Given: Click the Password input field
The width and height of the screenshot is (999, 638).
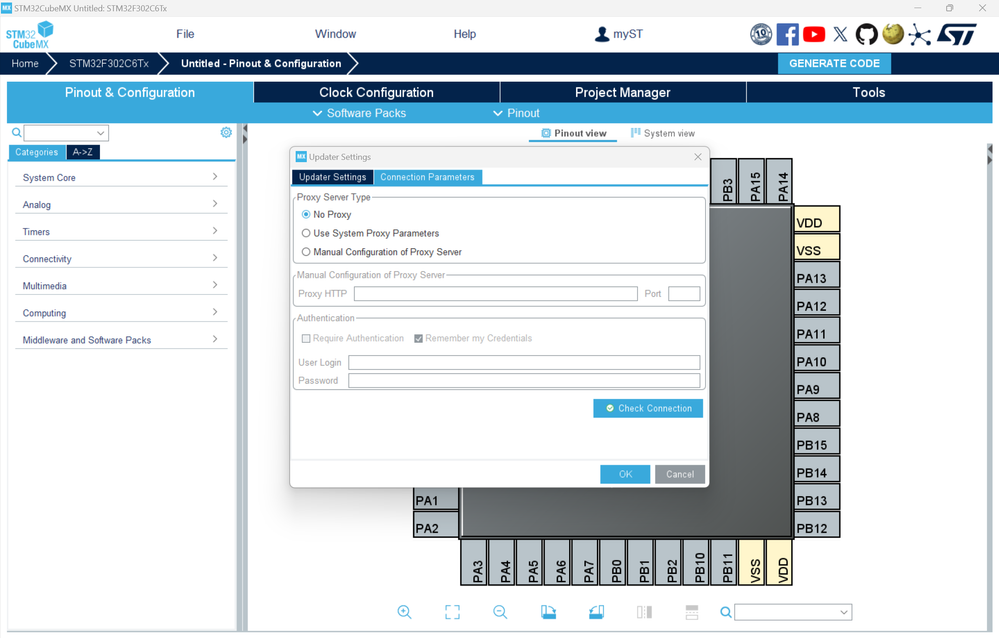Looking at the screenshot, I should [x=524, y=381].
